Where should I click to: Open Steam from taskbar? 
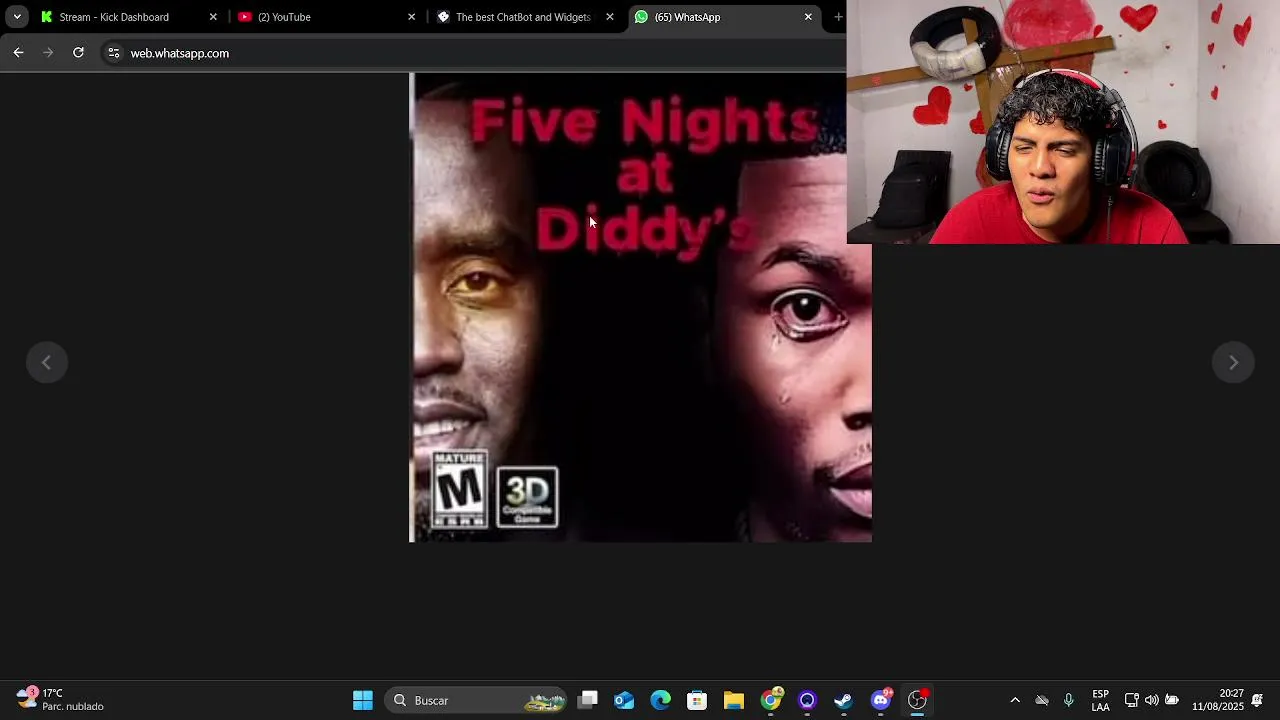pos(843,700)
